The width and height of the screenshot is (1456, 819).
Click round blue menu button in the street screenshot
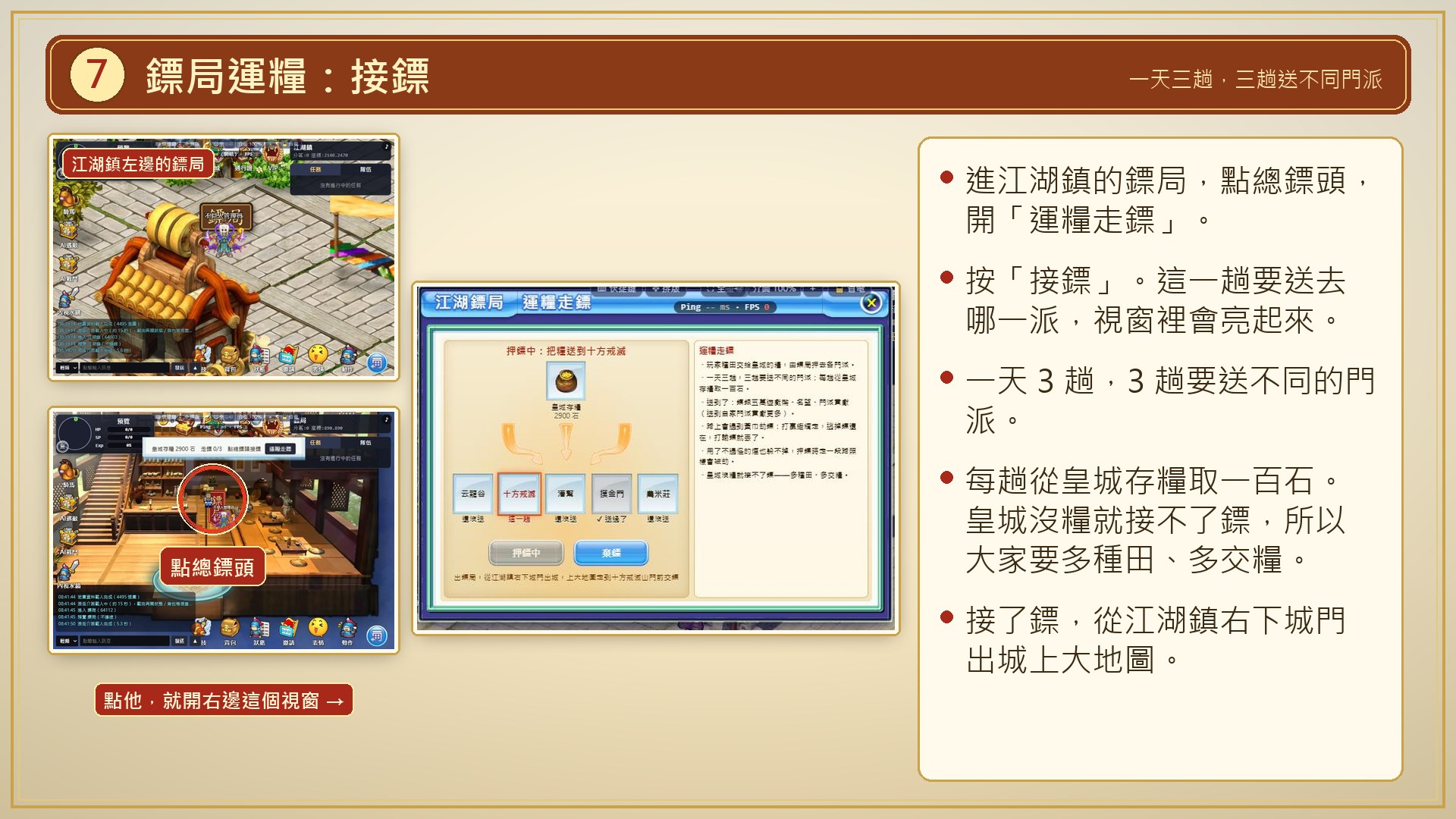point(377,363)
